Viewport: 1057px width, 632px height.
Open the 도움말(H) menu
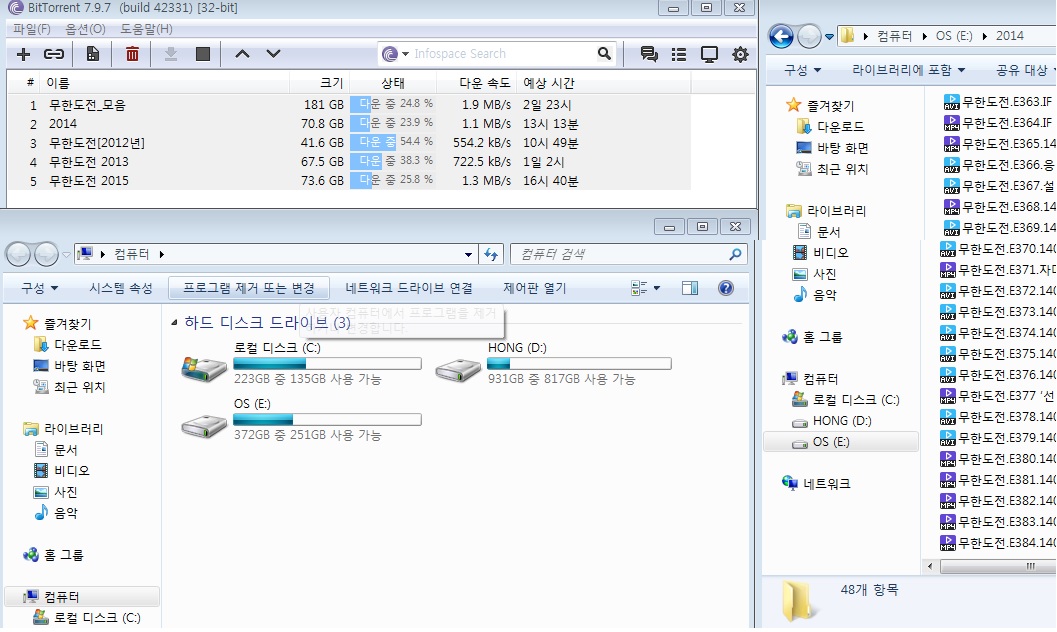pos(146,29)
